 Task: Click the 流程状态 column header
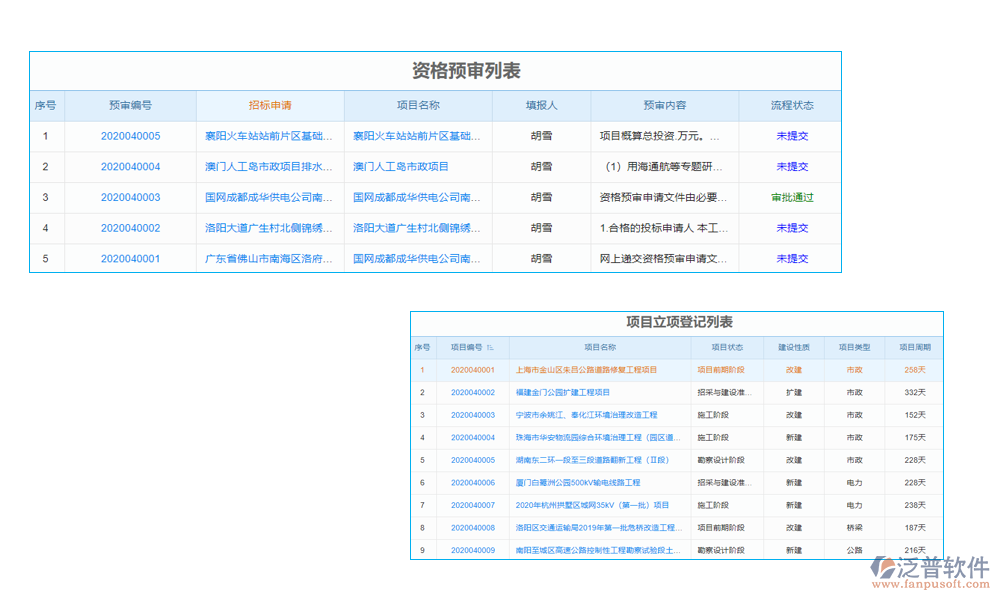pos(789,106)
